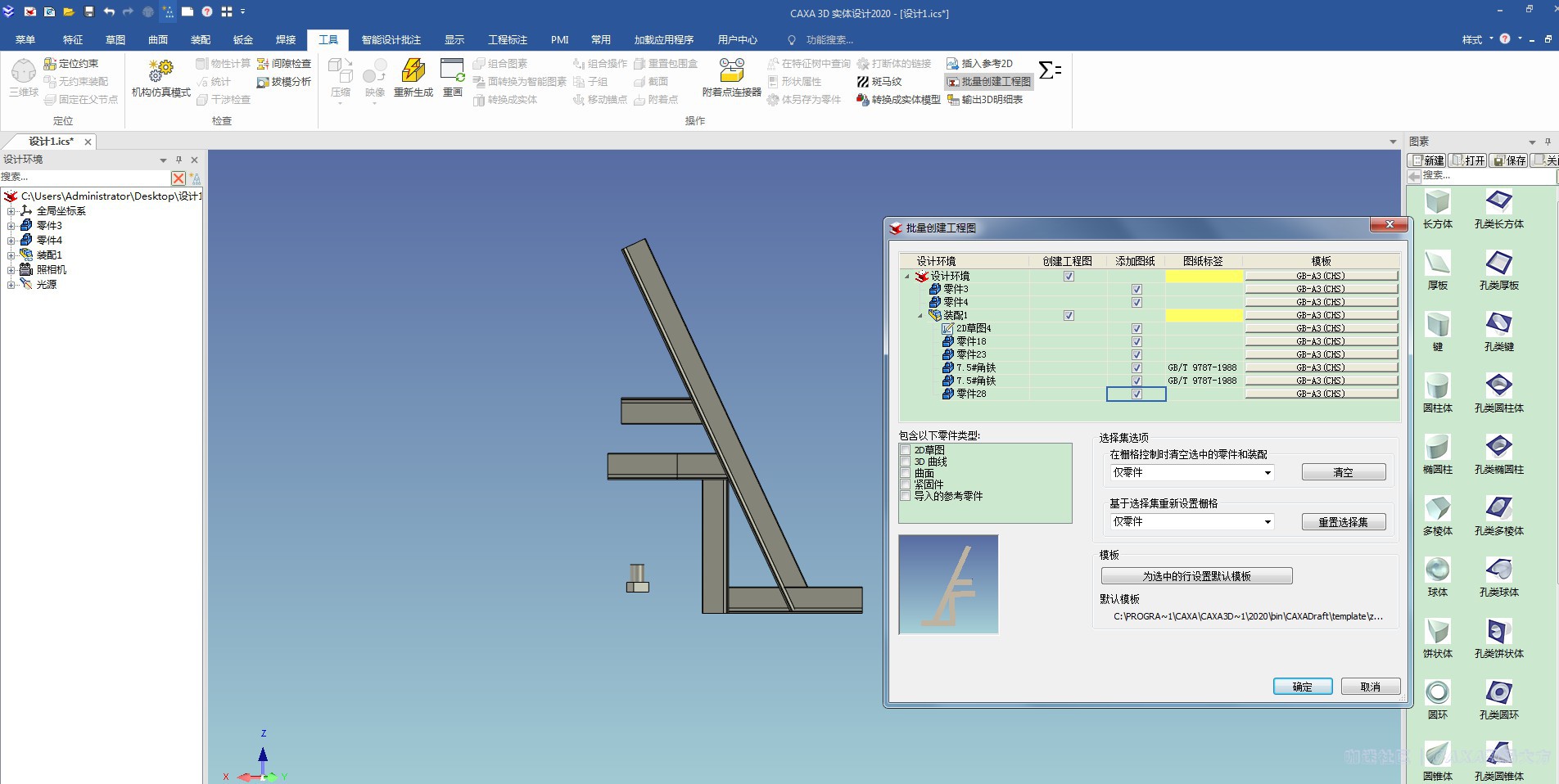
Task: Click the 附着点连接器 icon
Action: (731, 72)
